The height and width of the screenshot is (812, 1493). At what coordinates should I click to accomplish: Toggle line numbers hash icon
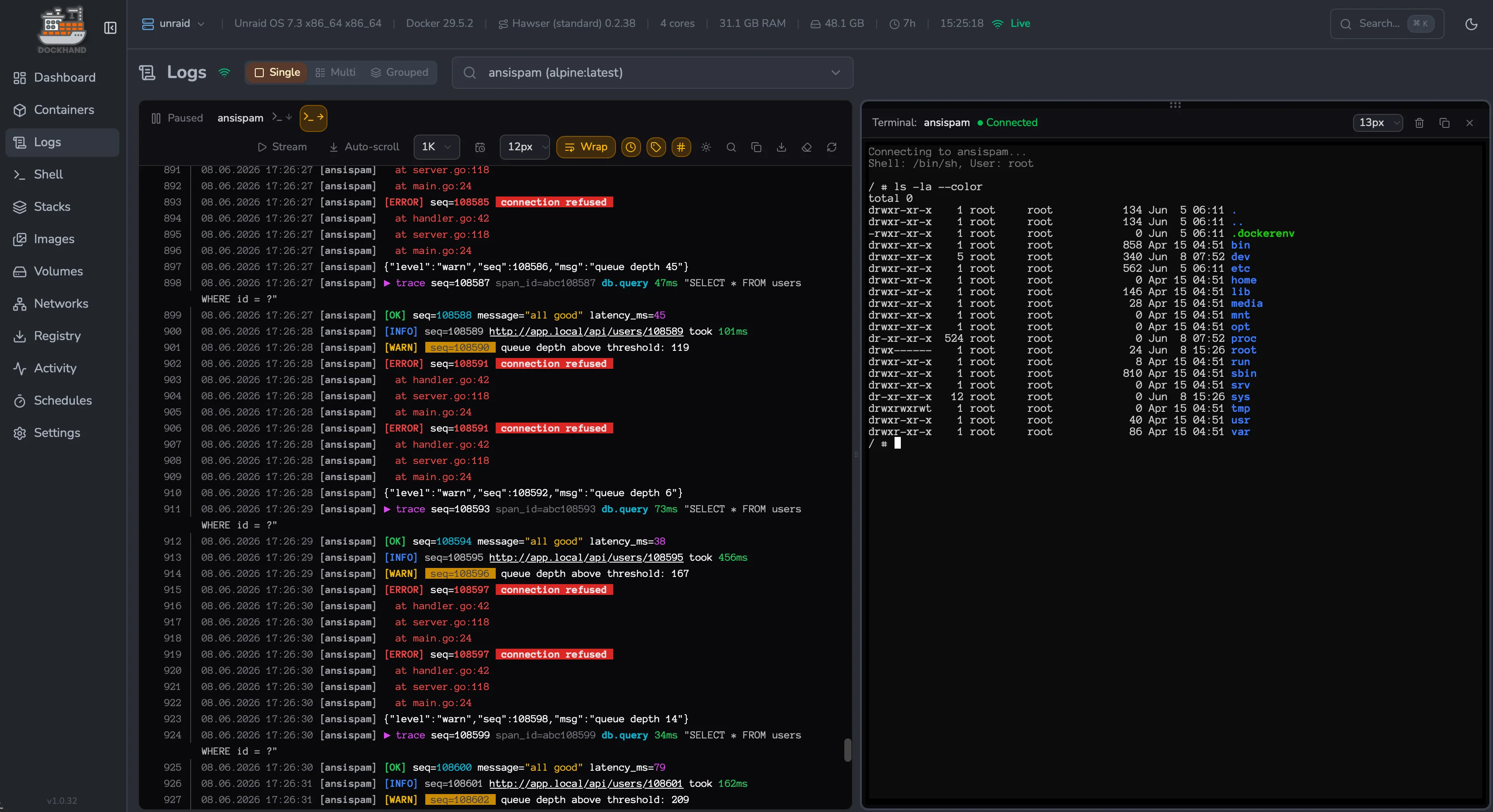click(x=681, y=147)
